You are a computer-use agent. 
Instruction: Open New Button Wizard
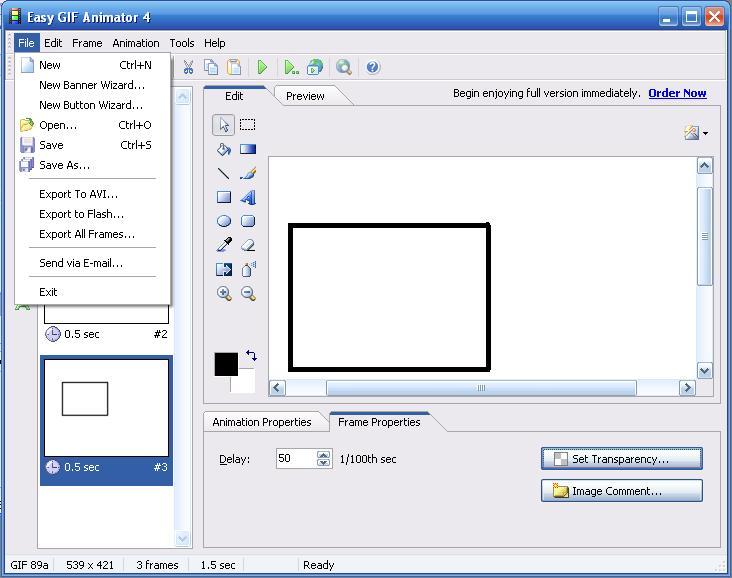click(92, 105)
